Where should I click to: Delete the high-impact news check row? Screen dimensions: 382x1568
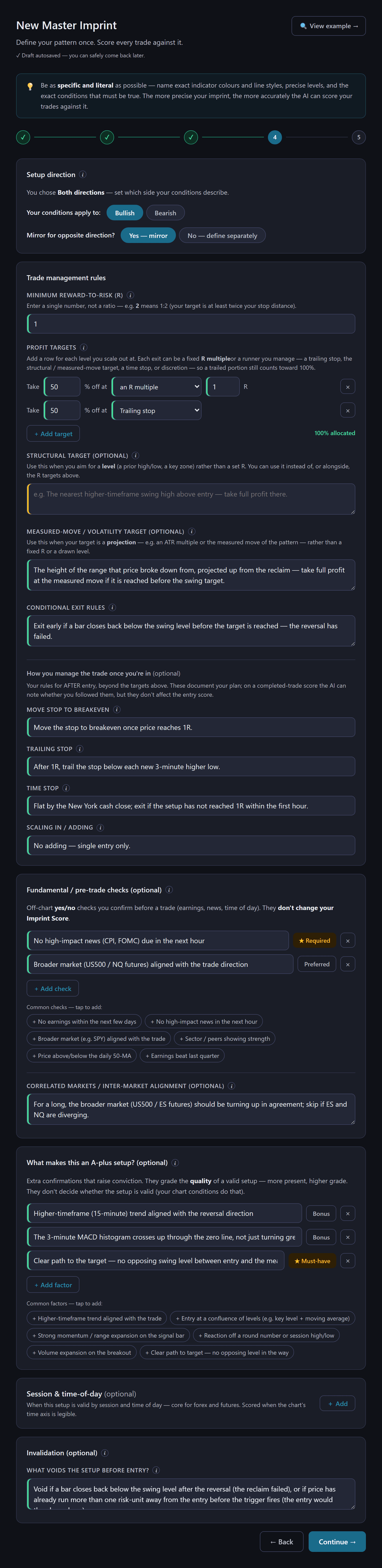(x=347, y=940)
